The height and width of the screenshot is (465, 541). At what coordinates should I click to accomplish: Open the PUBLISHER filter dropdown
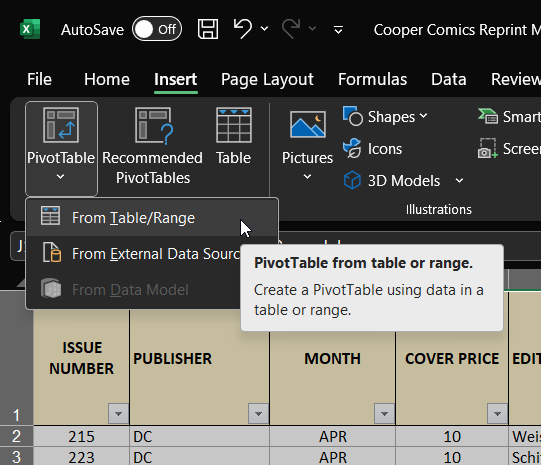coord(258,413)
